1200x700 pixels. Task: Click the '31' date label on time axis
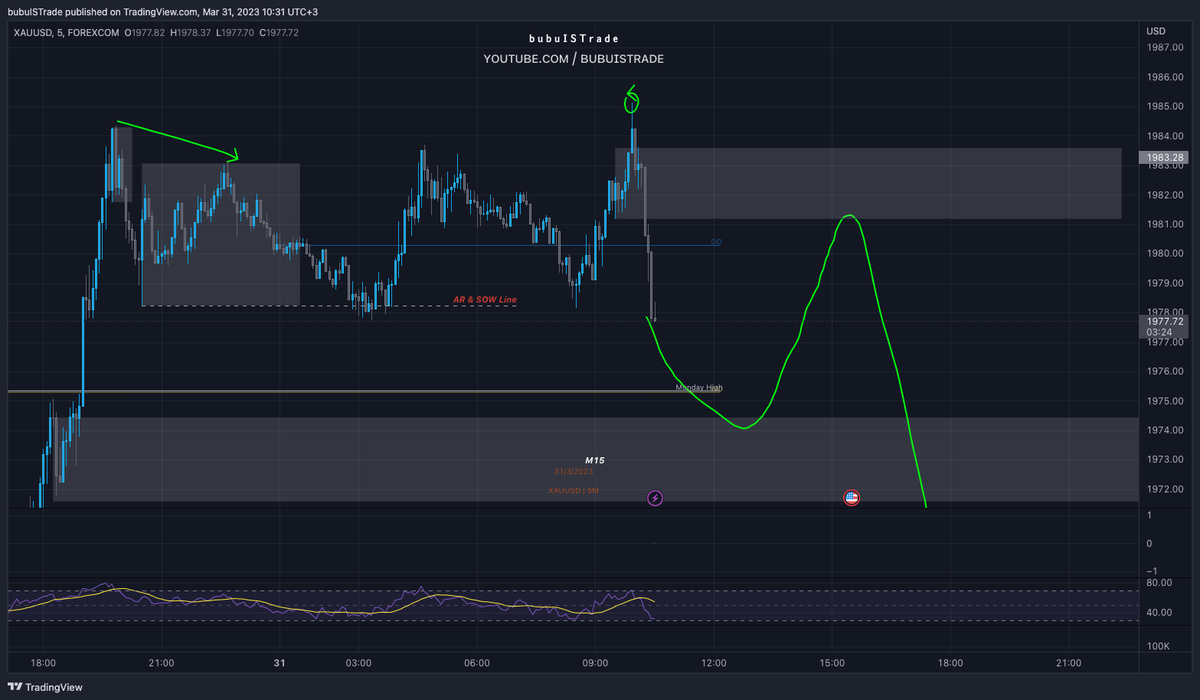[x=280, y=662]
